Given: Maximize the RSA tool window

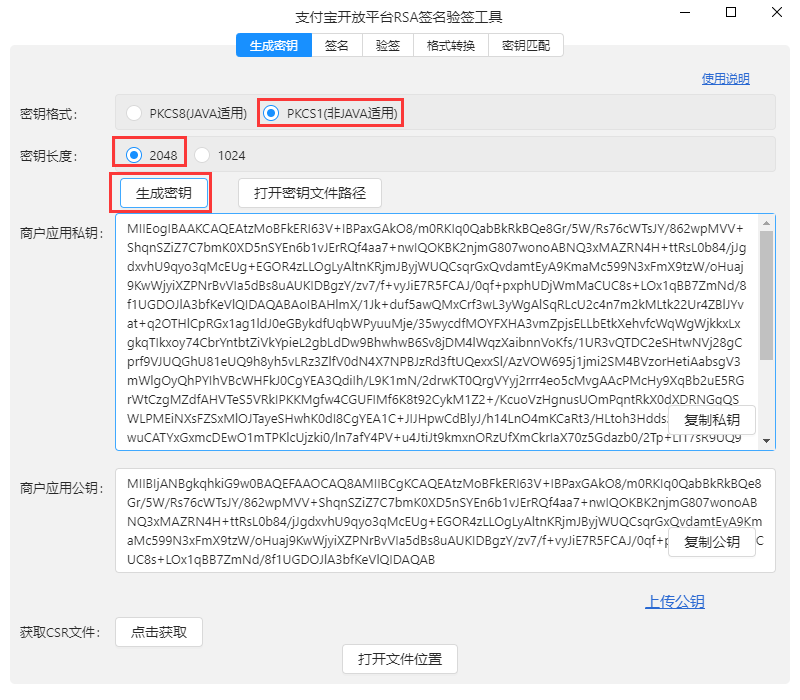Looking at the screenshot, I should coord(731,12).
